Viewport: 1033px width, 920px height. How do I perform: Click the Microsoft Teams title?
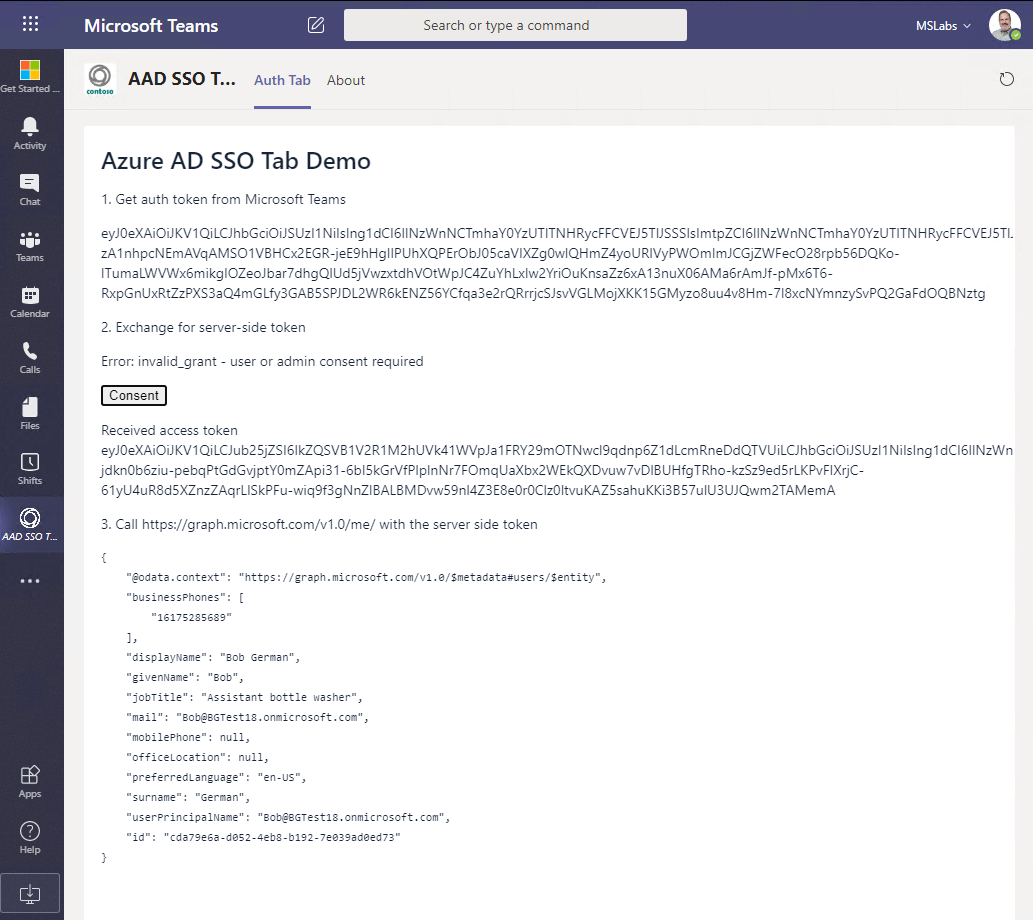pyautogui.click(x=151, y=26)
